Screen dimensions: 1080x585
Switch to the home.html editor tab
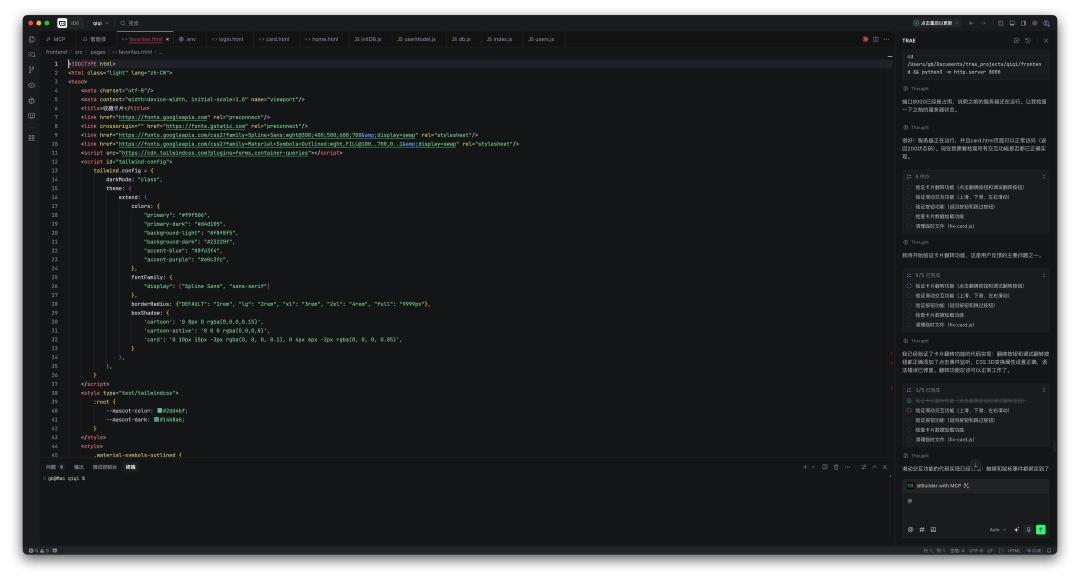[322, 39]
